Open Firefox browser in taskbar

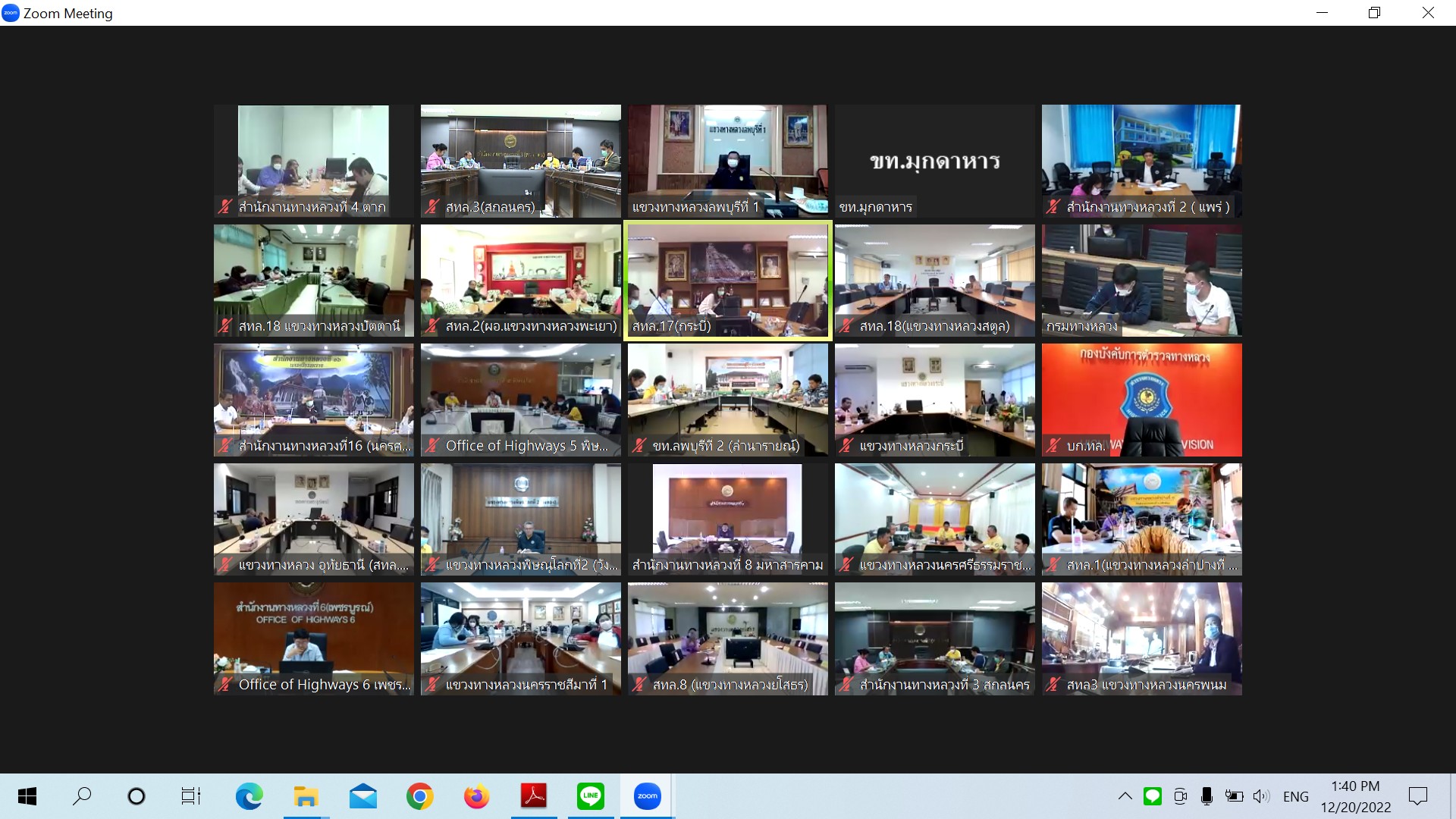(476, 796)
